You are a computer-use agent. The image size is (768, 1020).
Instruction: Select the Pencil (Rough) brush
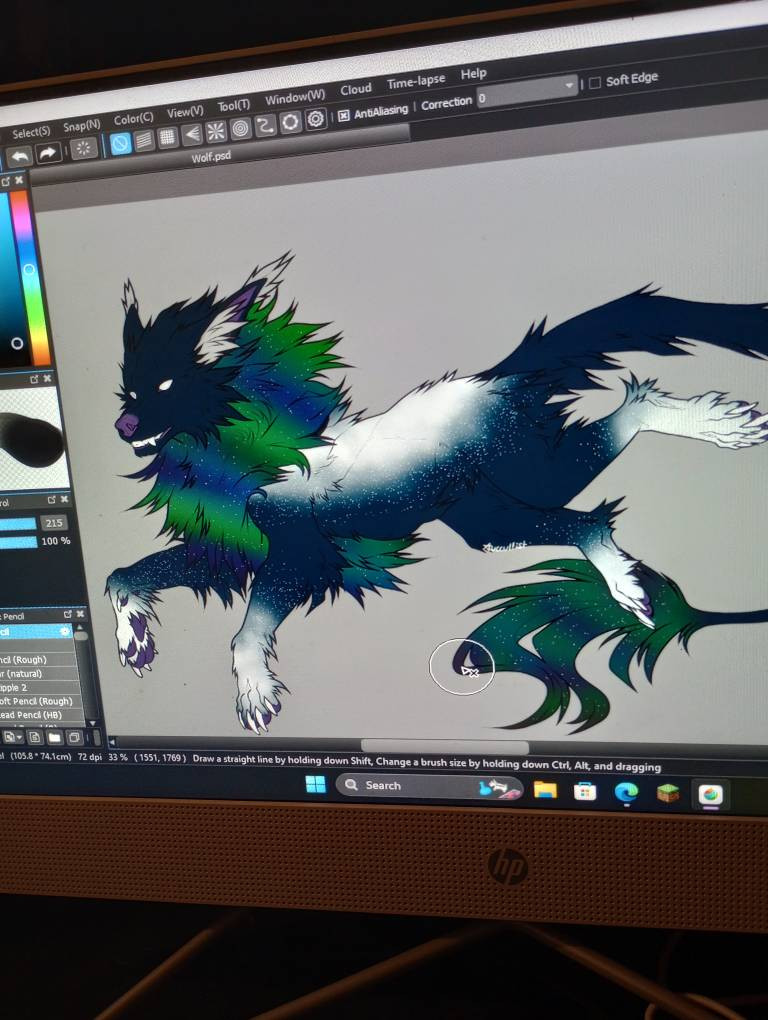[36, 660]
